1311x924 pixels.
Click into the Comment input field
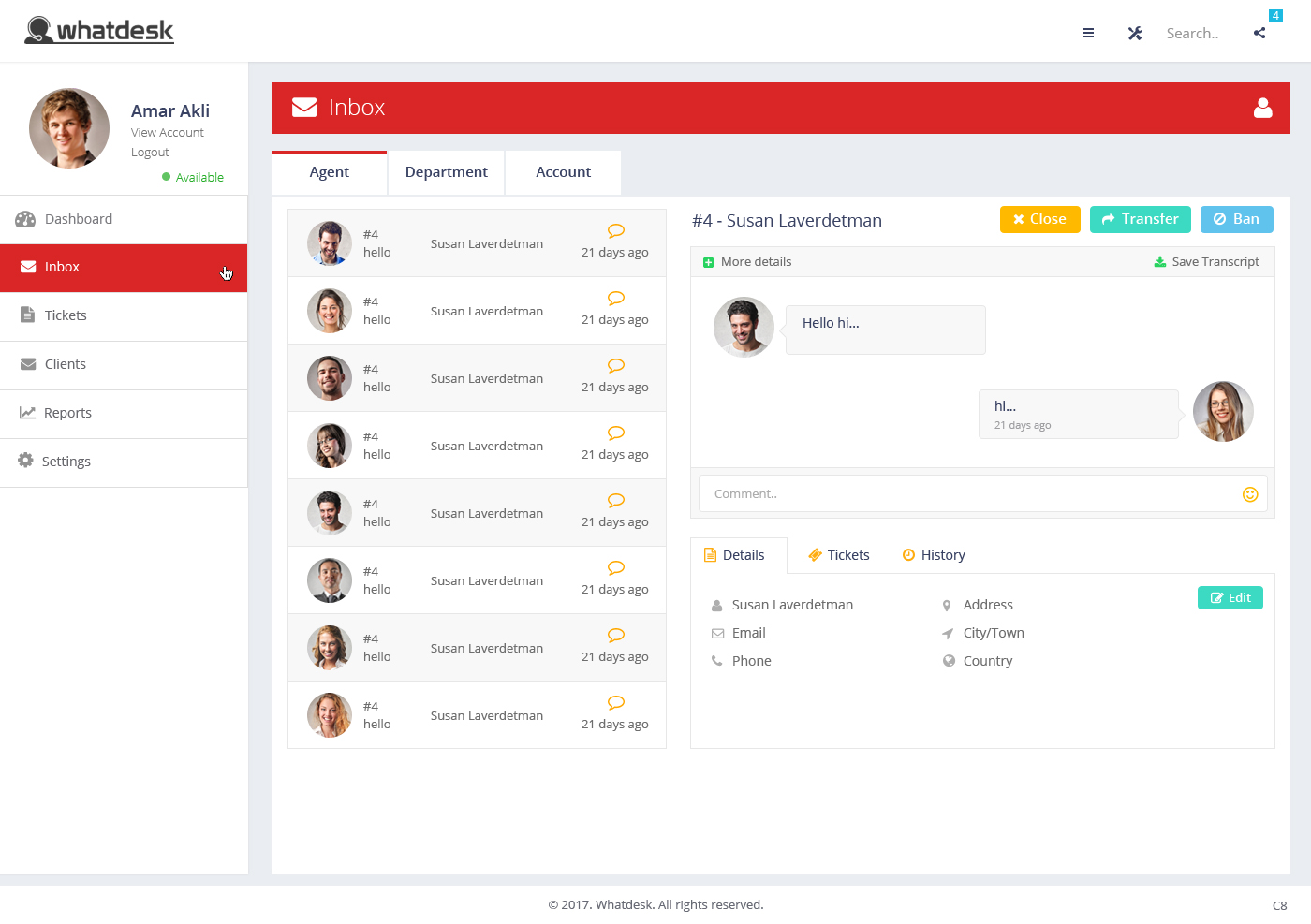coord(969,494)
